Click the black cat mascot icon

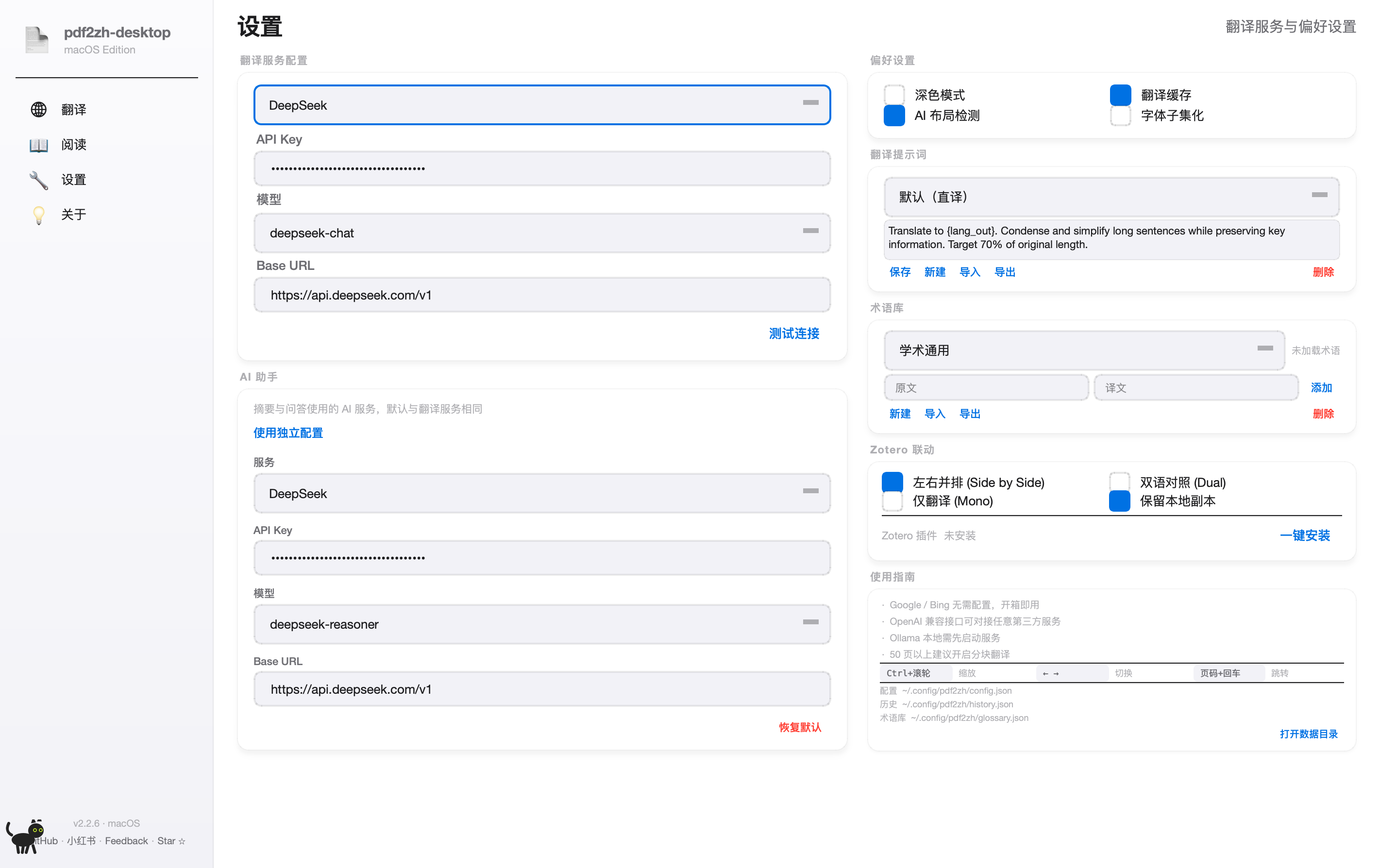pos(24,836)
